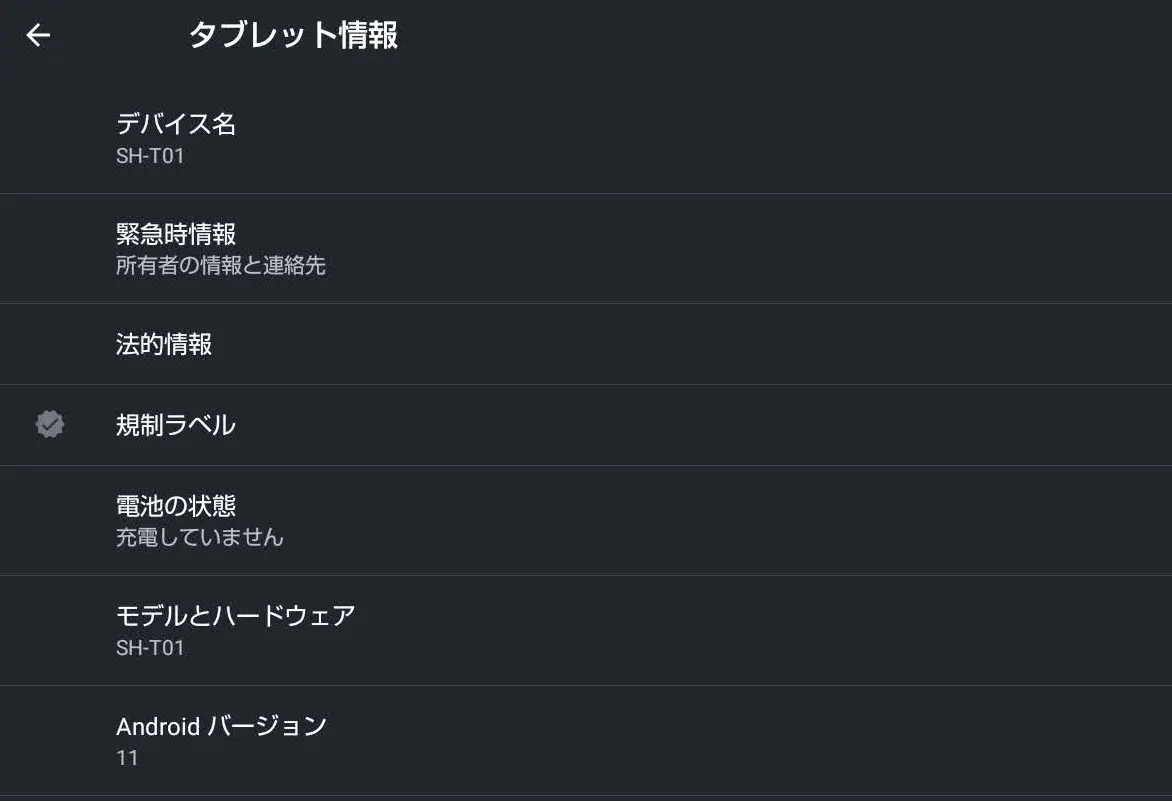This screenshot has height=801, width=1172.
Task: Open モデルとハードウェア details
Action: pyautogui.click(x=586, y=631)
